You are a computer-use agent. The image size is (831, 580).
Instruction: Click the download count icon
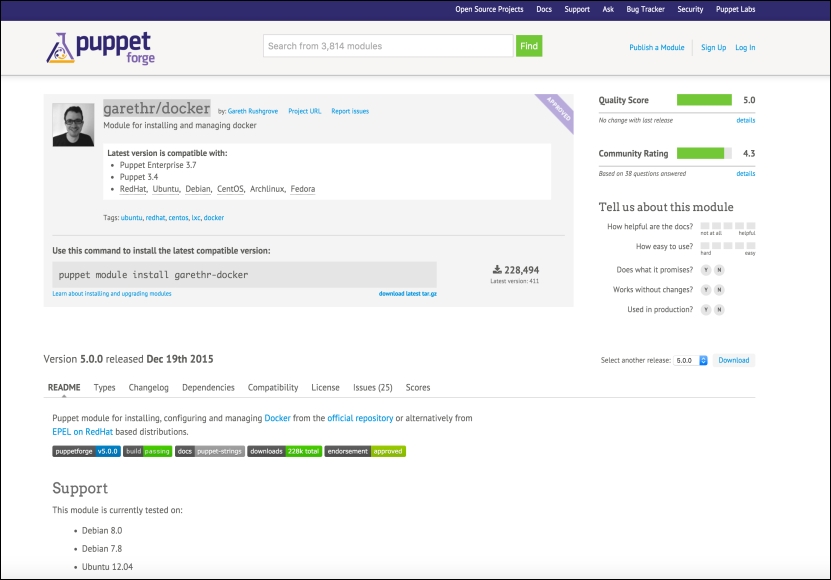click(497, 270)
